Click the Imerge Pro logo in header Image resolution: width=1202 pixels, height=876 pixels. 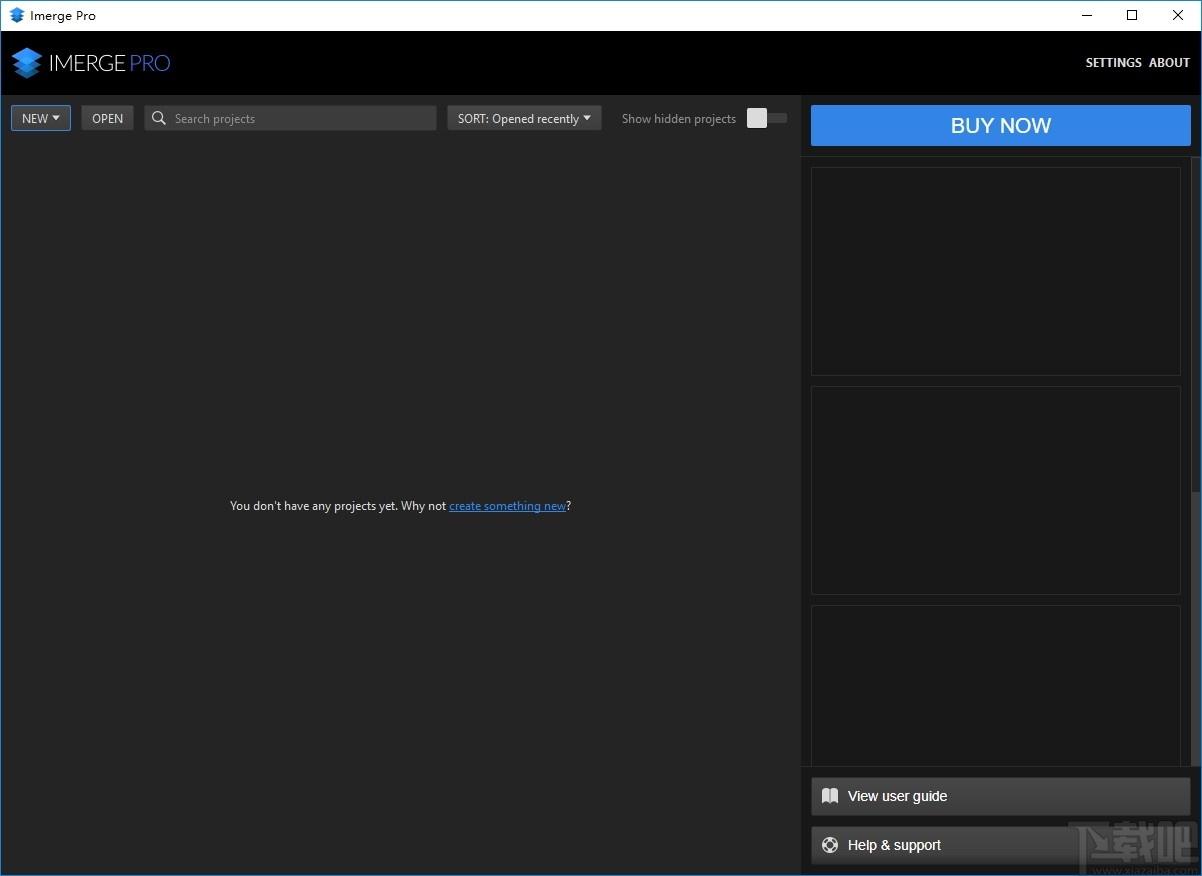pos(90,63)
